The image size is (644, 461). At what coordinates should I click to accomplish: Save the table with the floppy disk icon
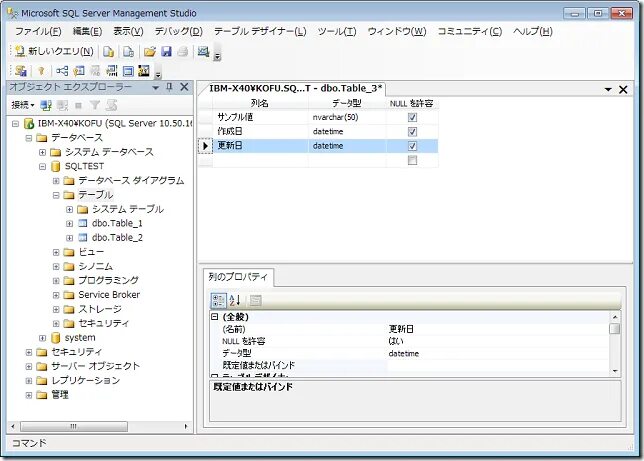pos(166,51)
